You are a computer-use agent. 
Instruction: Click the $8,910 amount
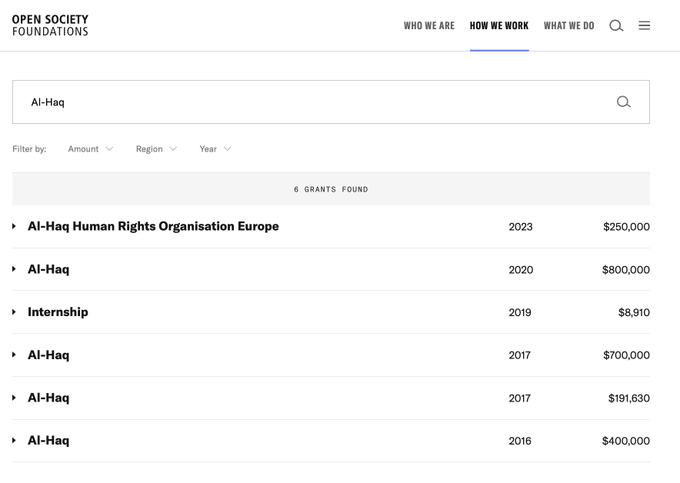634,313
